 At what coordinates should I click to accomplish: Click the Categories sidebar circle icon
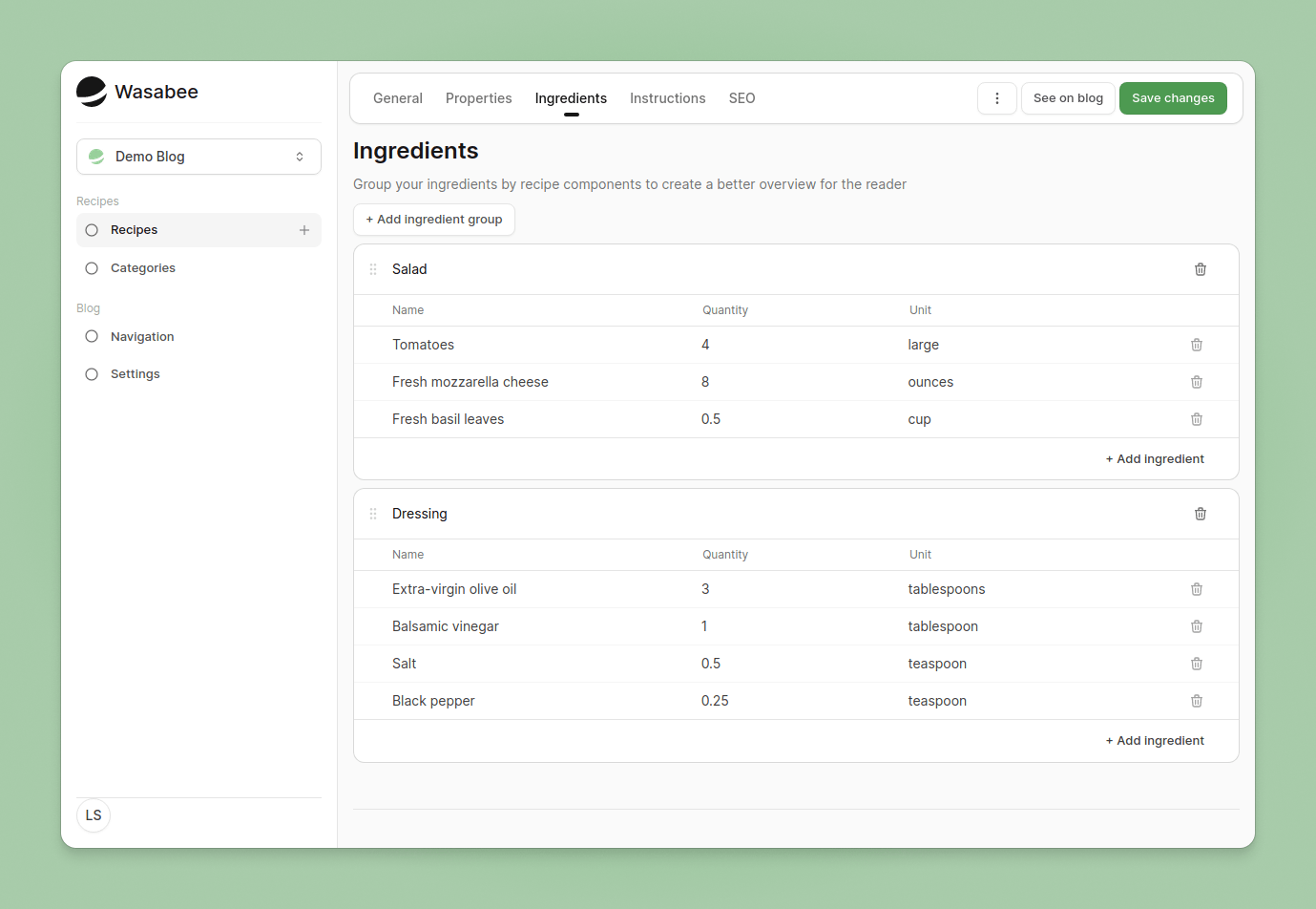coord(92,268)
